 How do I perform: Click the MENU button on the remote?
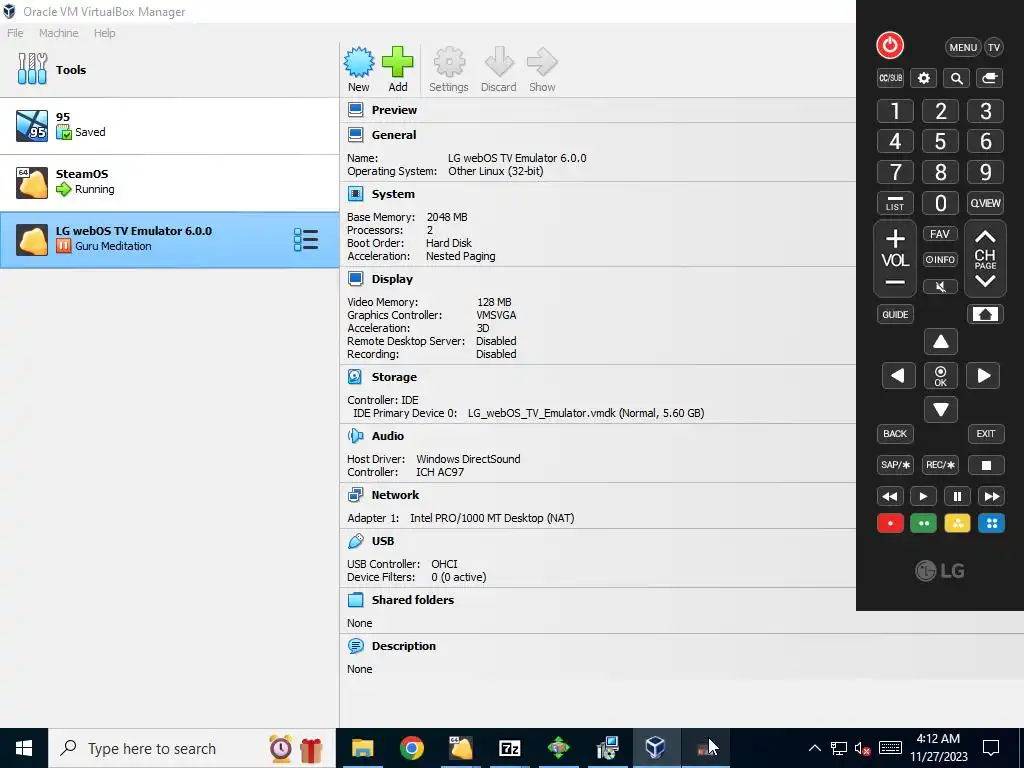[963, 47]
